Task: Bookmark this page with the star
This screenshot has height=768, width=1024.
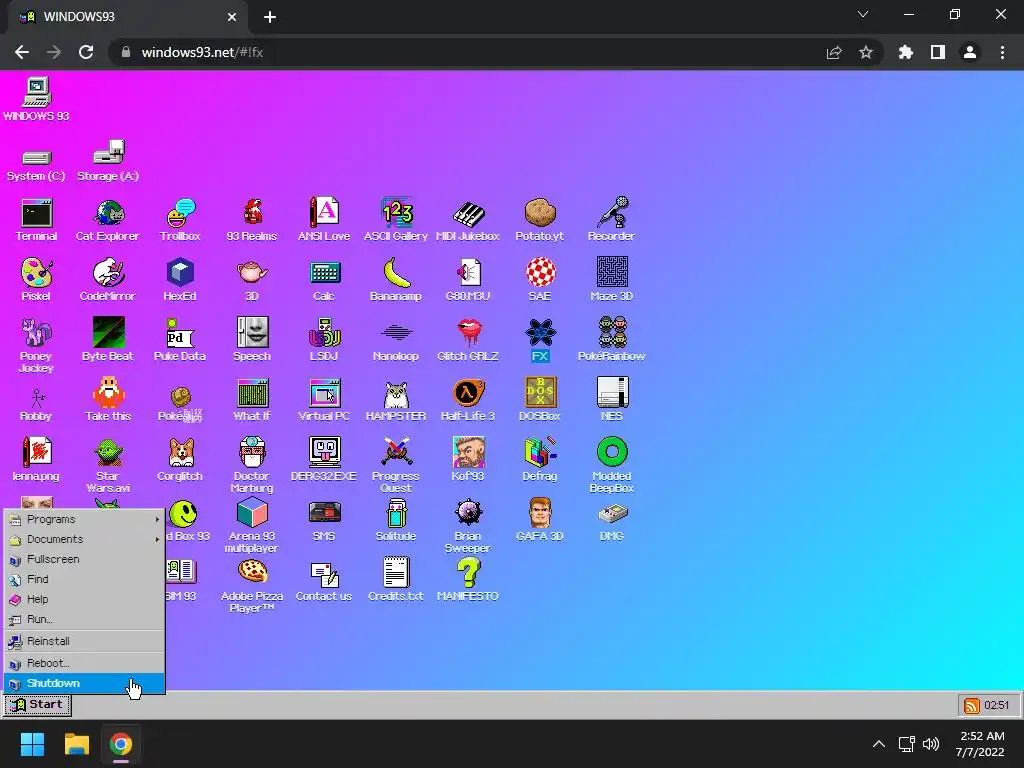Action: (866, 52)
